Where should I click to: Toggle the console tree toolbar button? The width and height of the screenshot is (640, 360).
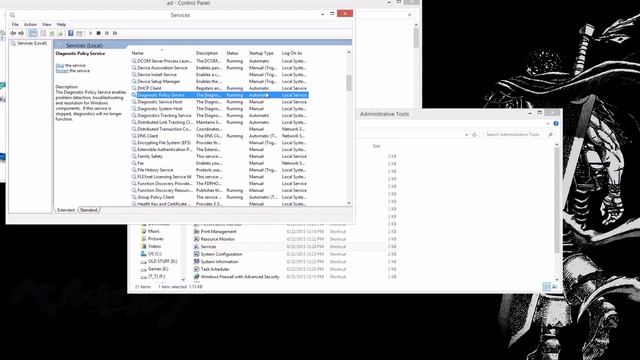[x=33, y=33]
